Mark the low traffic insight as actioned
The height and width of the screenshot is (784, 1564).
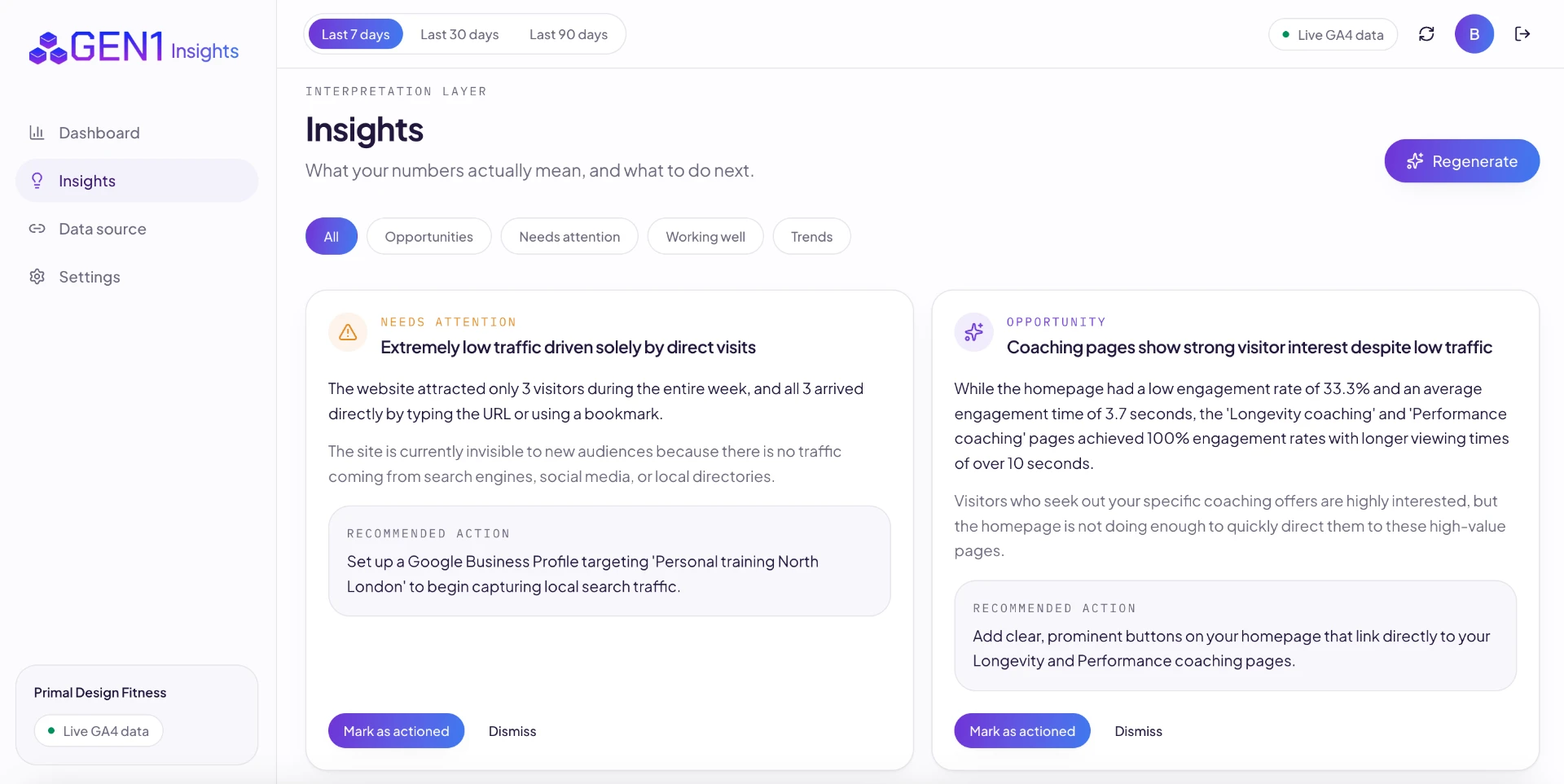point(397,731)
